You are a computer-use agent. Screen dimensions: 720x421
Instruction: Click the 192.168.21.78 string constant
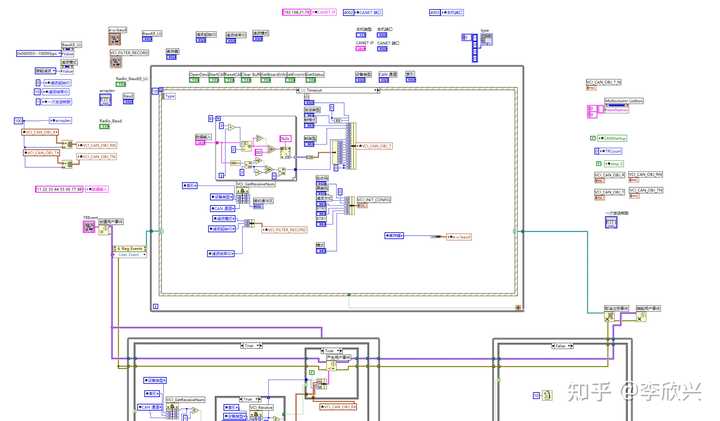(297, 12)
